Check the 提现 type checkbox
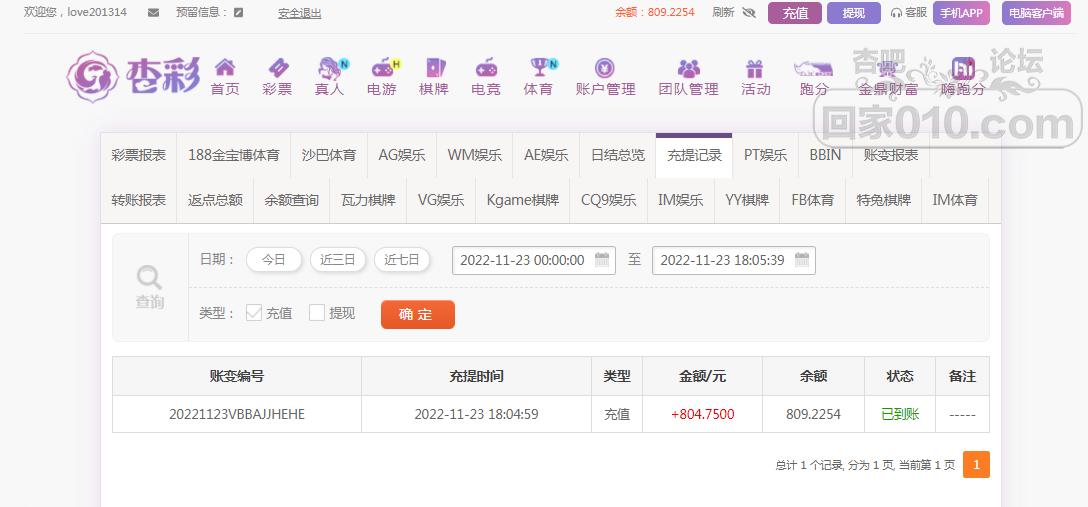 click(x=316, y=313)
